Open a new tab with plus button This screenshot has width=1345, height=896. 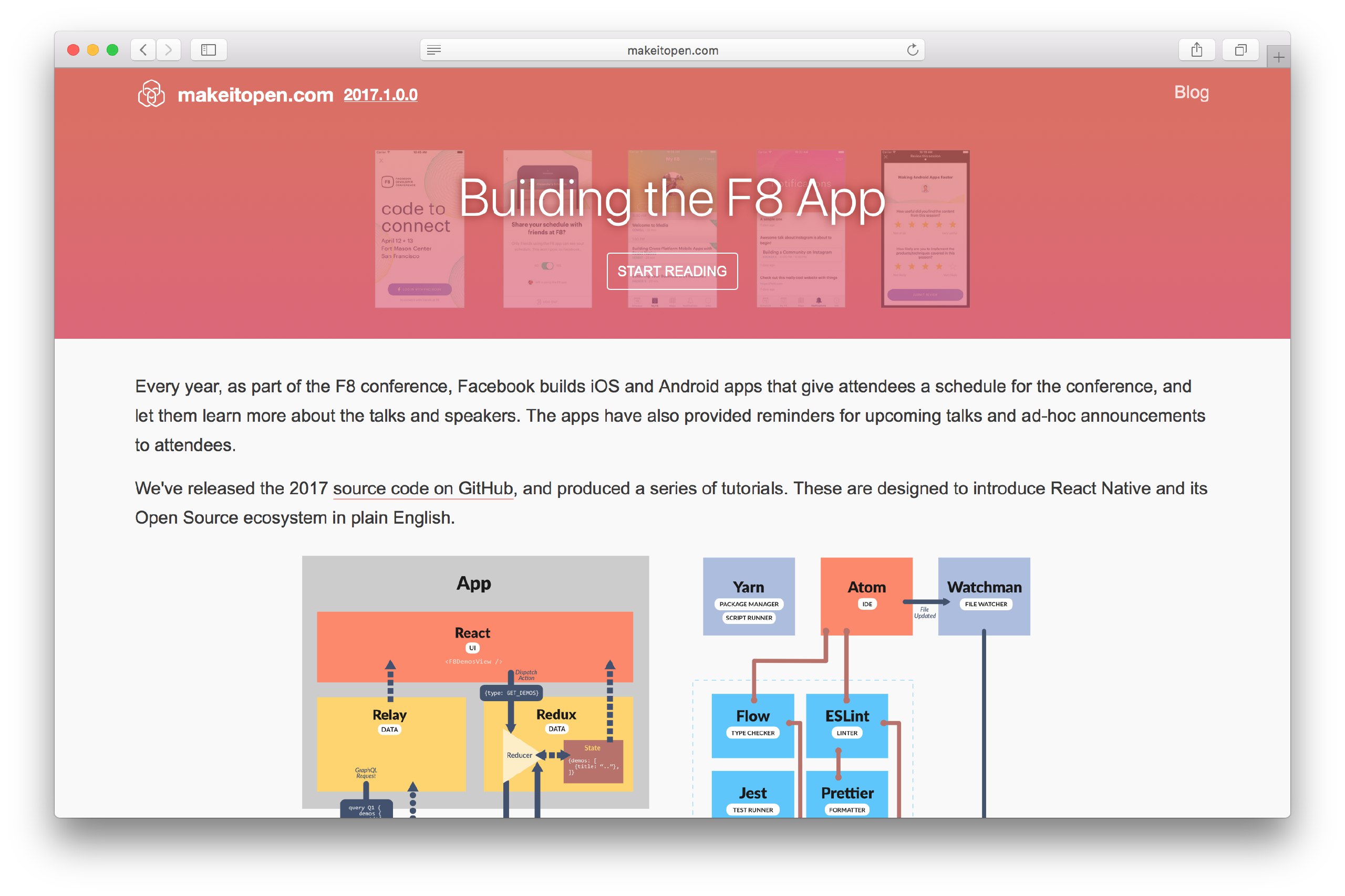click(x=1278, y=57)
